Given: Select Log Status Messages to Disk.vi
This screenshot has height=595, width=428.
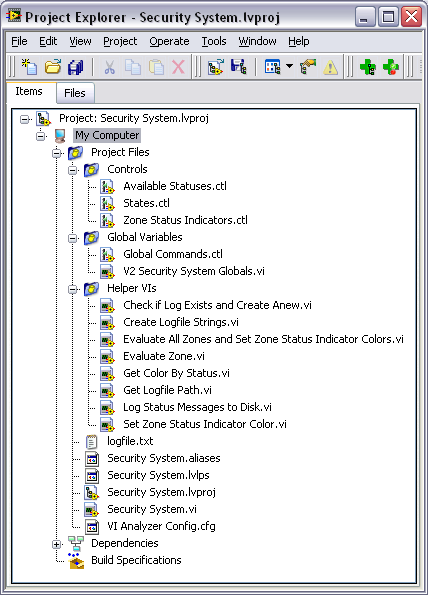Looking at the screenshot, I should coord(197,407).
